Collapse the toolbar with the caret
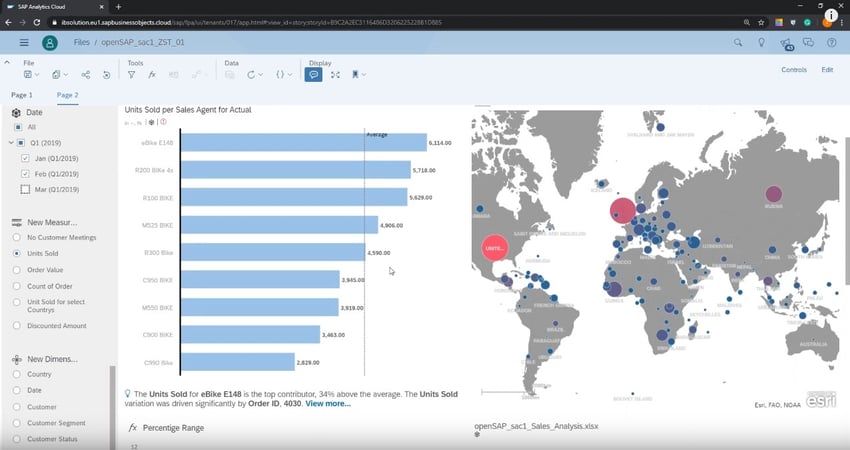 (x=7, y=62)
